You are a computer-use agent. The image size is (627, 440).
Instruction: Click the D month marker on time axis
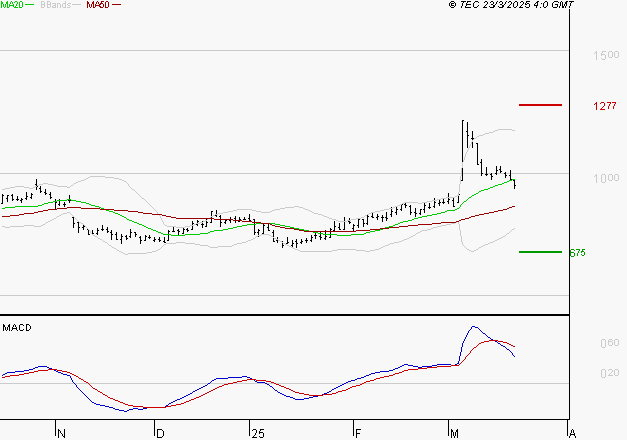(x=160, y=434)
